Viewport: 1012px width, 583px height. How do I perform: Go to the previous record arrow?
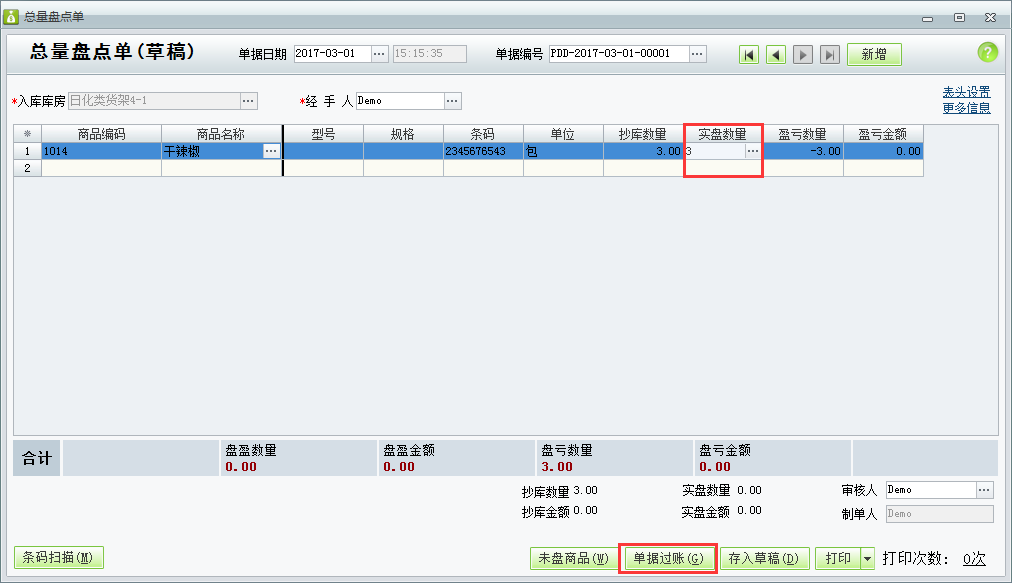(776, 54)
